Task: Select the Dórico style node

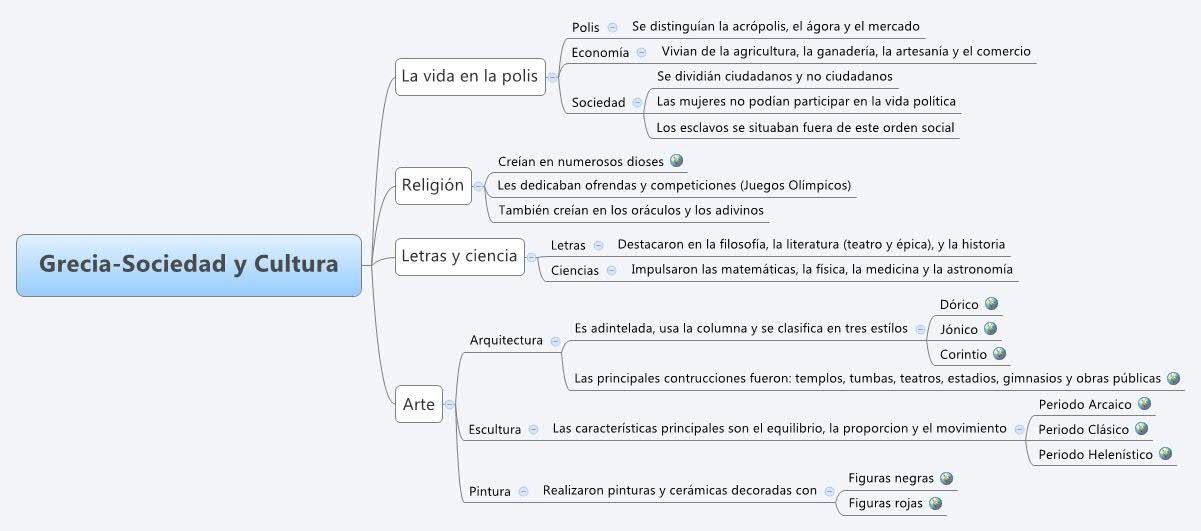Action: 959,305
